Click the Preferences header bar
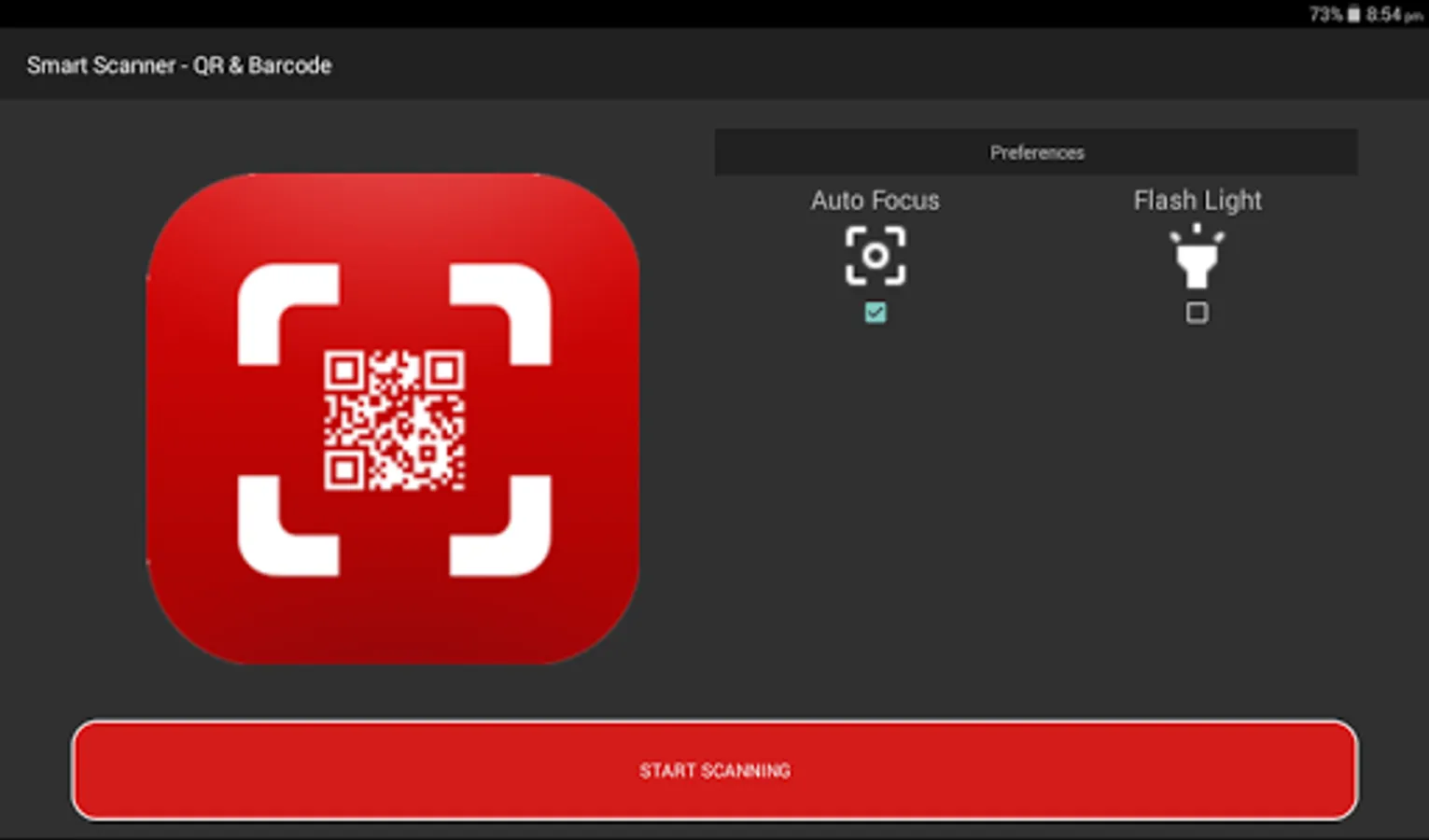Image resolution: width=1429 pixels, height=840 pixels. tap(1036, 152)
